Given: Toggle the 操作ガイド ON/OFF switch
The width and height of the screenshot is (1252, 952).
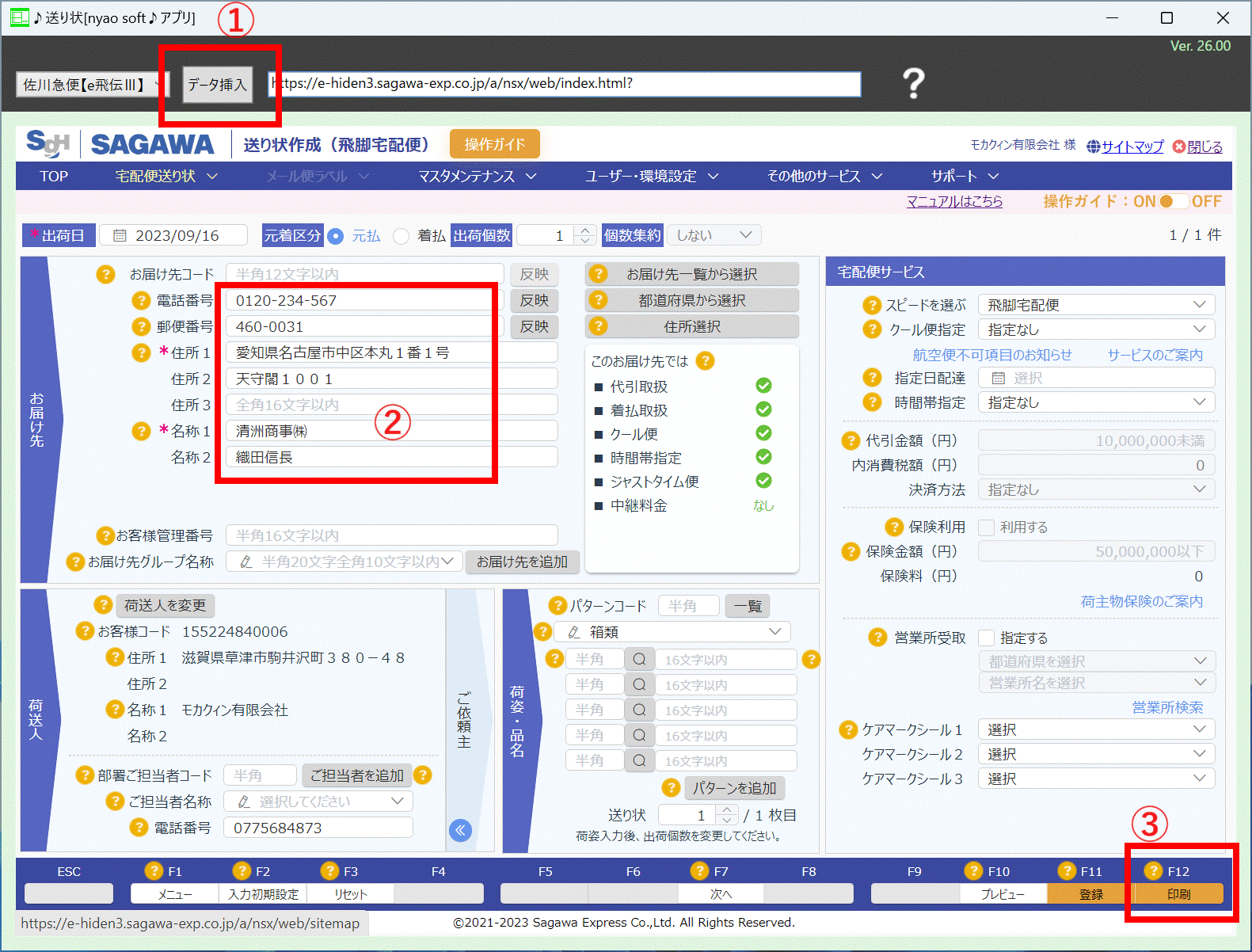Looking at the screenshot, I should pyautogui.click(x=1174, y=201).
